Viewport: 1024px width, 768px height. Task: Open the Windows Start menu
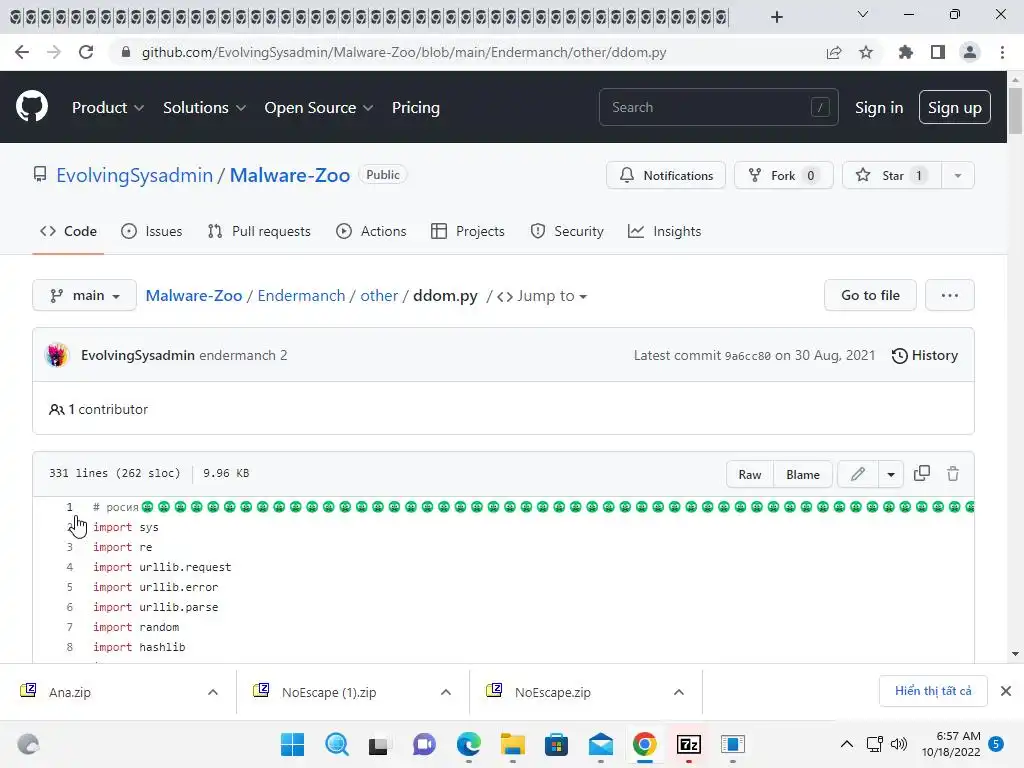coord(293,744)
